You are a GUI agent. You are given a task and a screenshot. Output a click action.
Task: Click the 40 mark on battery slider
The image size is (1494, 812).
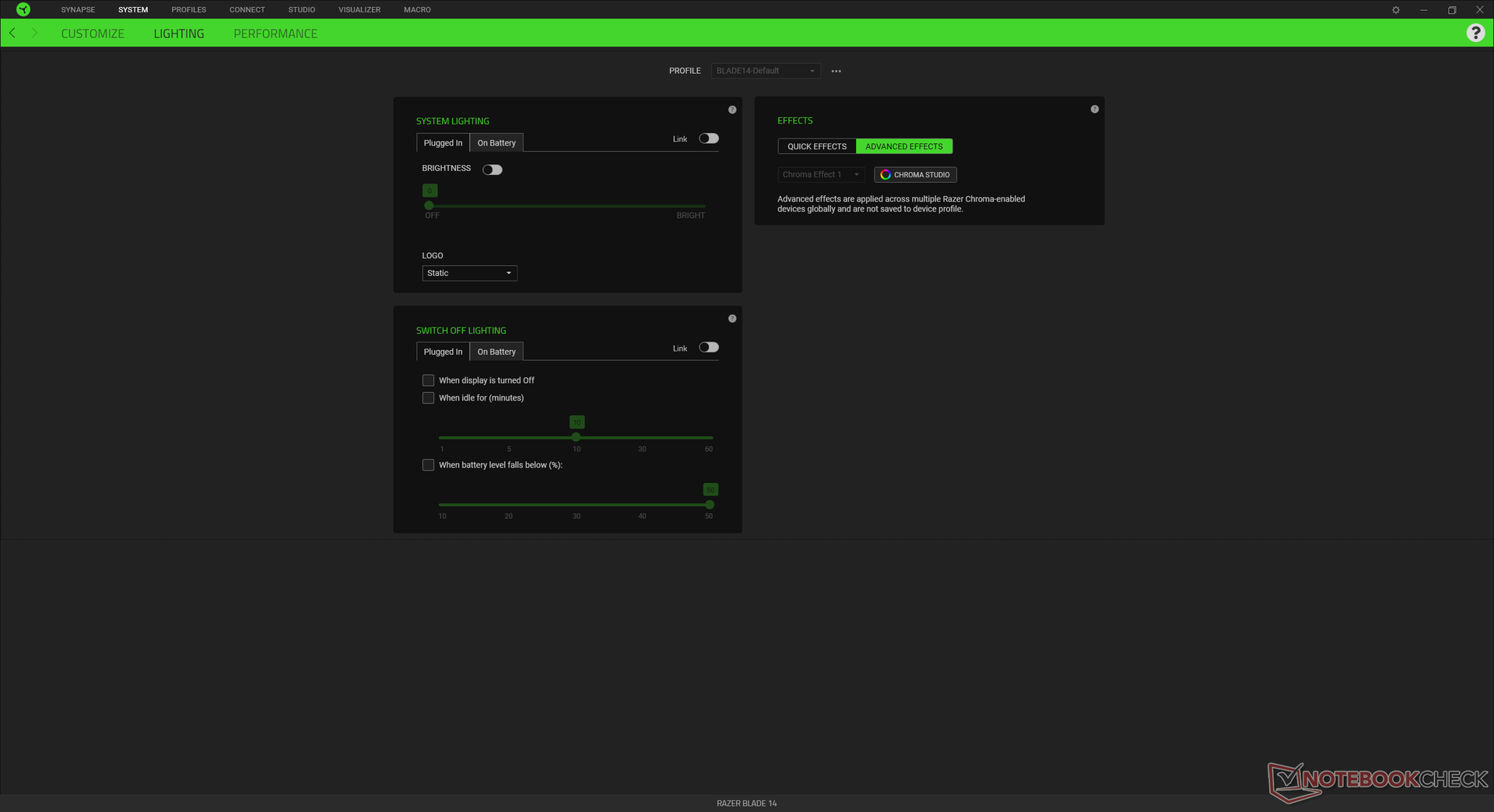pos(642,516)
